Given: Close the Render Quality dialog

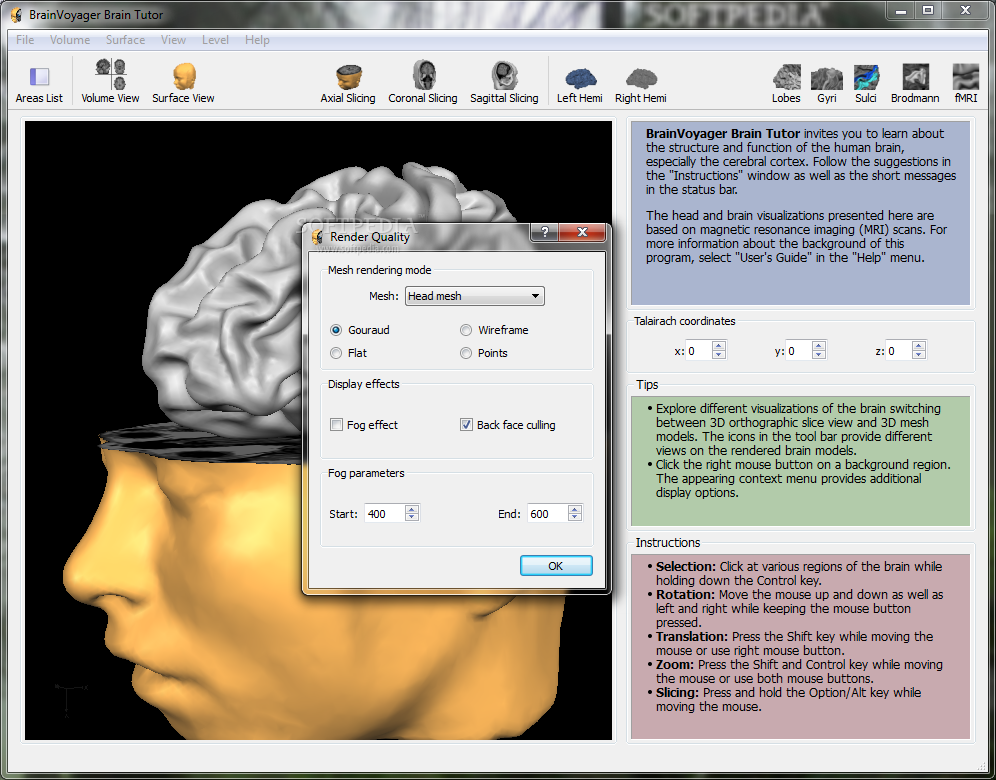Looking at the screenshot, I should tap(582, 232).
